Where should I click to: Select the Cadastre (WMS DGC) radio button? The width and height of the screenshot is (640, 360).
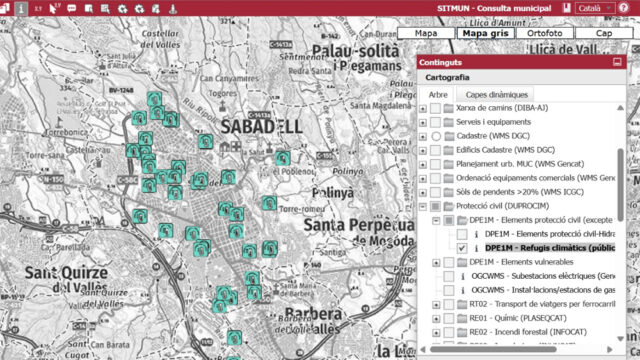(x=436, y=136)
